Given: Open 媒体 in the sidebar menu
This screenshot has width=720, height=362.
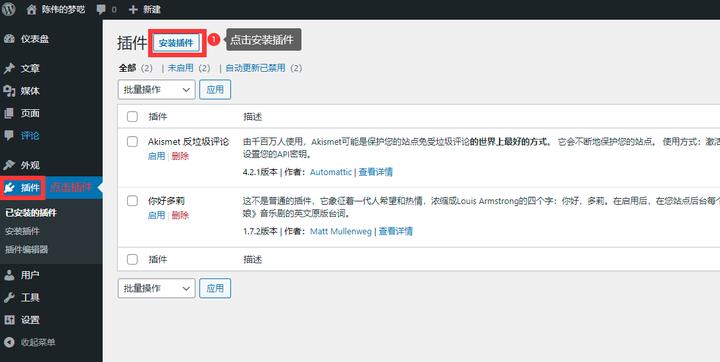Looking at the screenshot, I should click(30, 91).
